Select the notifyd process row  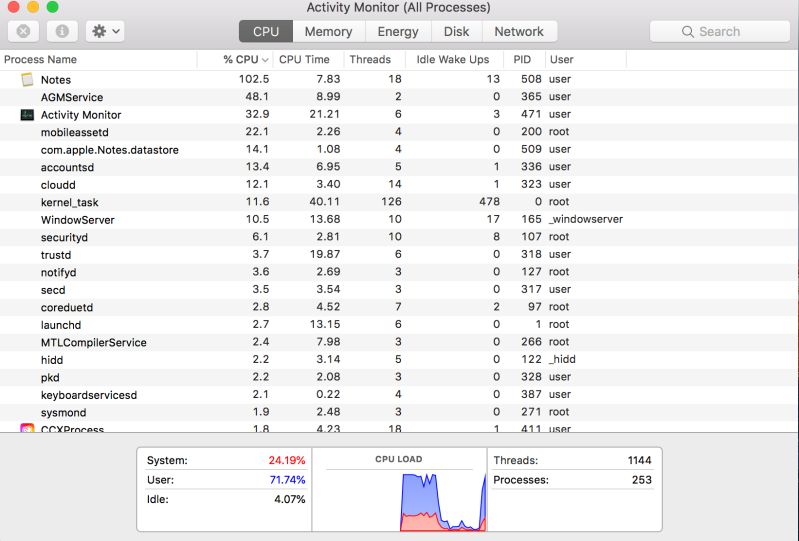399,273
